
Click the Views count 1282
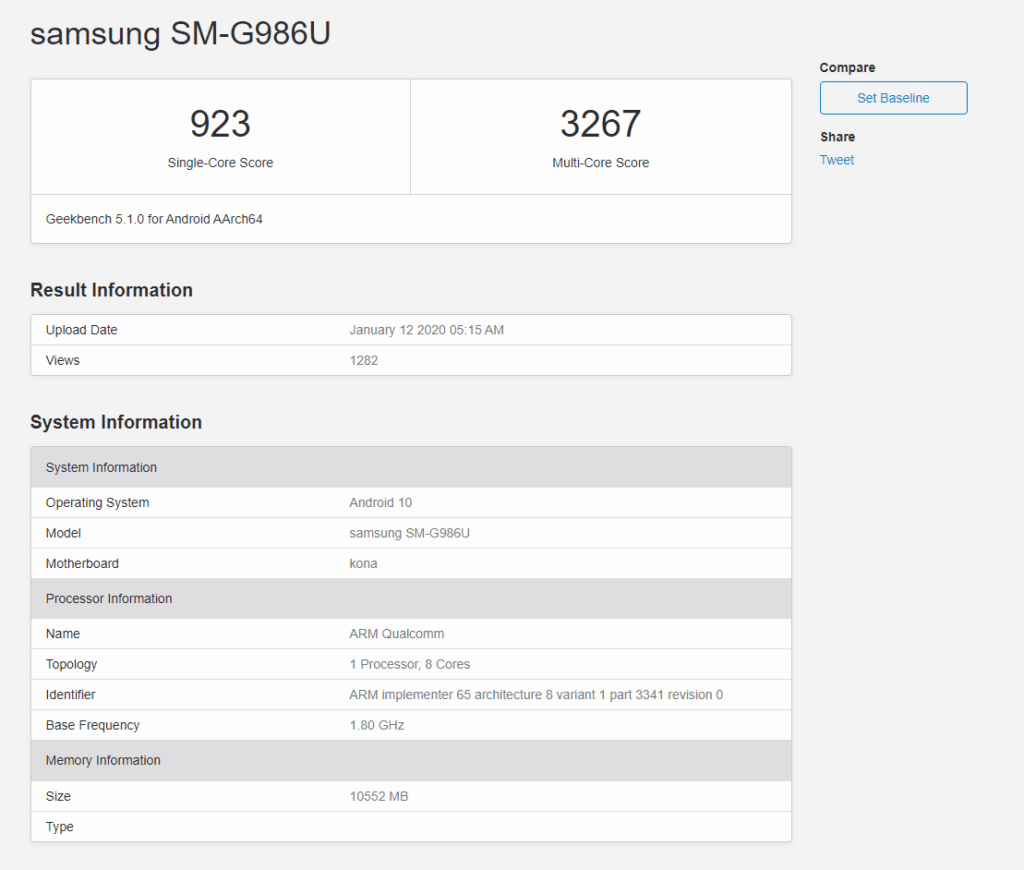coord(363,360)
